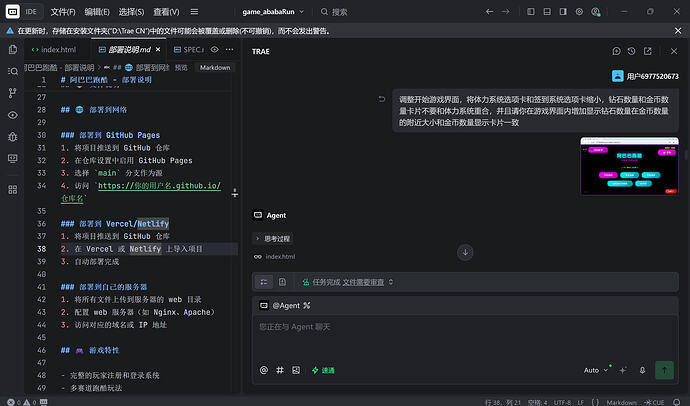This screenshot has width=690, height=406.
Task: Go back with the left arrow
Action: 489,12
